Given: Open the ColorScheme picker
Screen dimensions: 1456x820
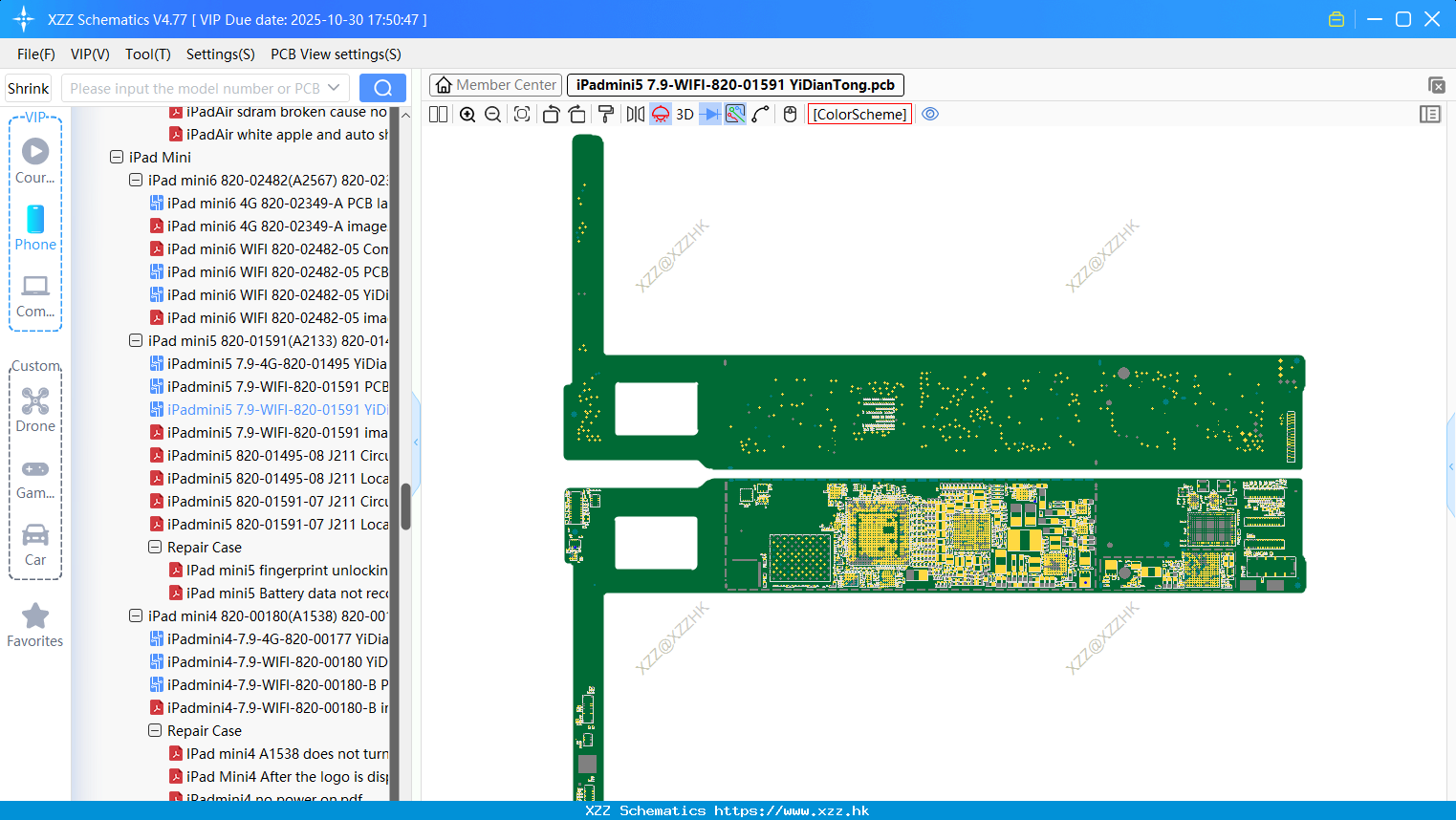Looking at the screenshot, I should tap(859, 115).
